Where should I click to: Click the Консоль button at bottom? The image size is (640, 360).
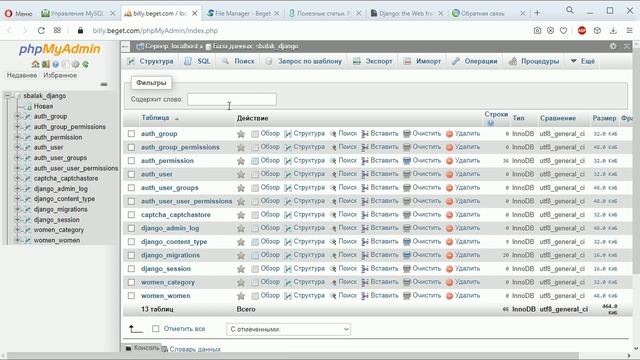(x=142, y=348)
